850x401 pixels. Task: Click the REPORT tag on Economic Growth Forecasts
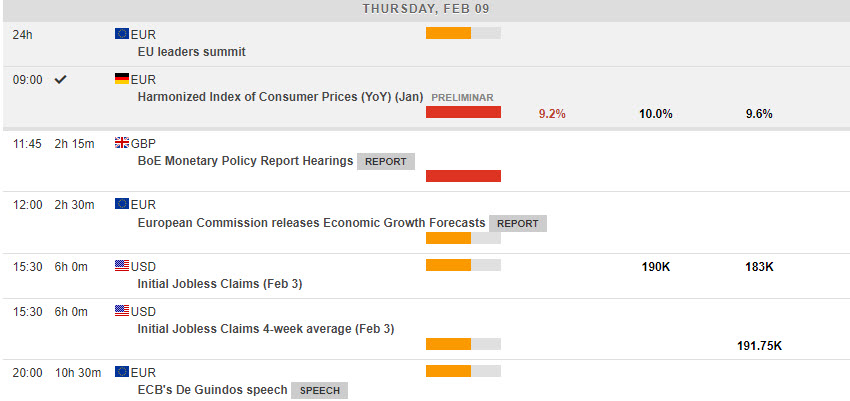coord(518,223)
